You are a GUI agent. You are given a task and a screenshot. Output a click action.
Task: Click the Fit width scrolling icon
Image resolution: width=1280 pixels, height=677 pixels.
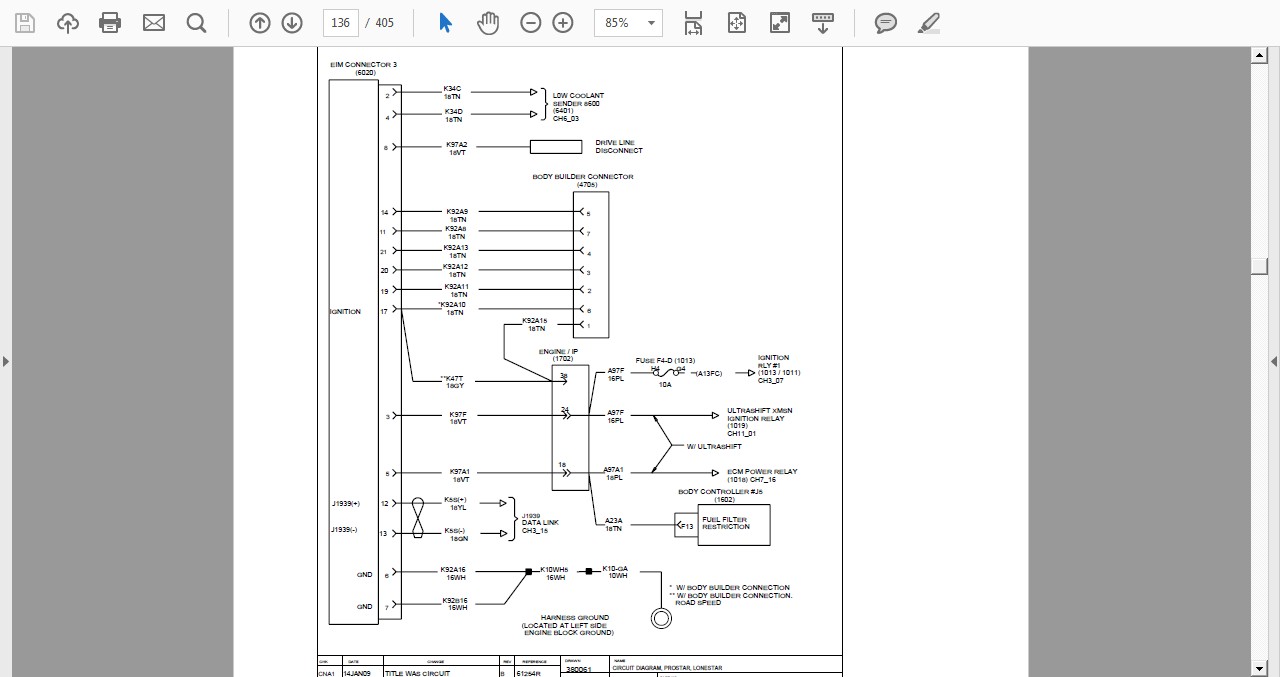tap(693, 23)
